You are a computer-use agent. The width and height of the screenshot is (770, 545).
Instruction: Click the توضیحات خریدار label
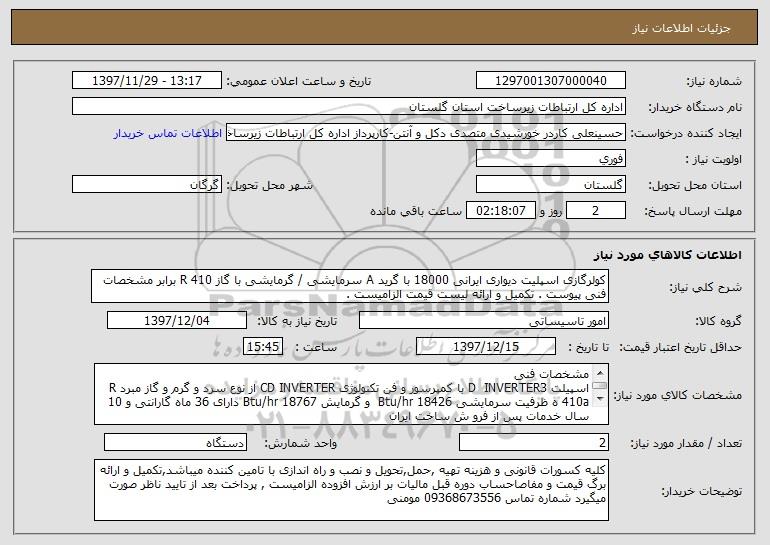coord(701,491)
